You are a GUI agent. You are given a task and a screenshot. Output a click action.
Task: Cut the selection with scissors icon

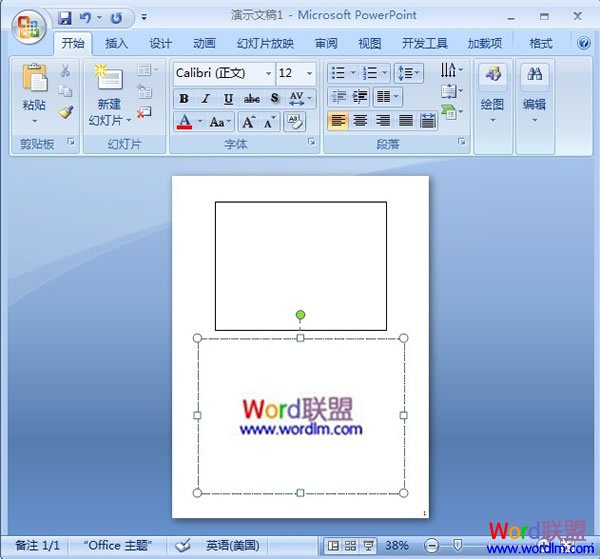[65, 71]
